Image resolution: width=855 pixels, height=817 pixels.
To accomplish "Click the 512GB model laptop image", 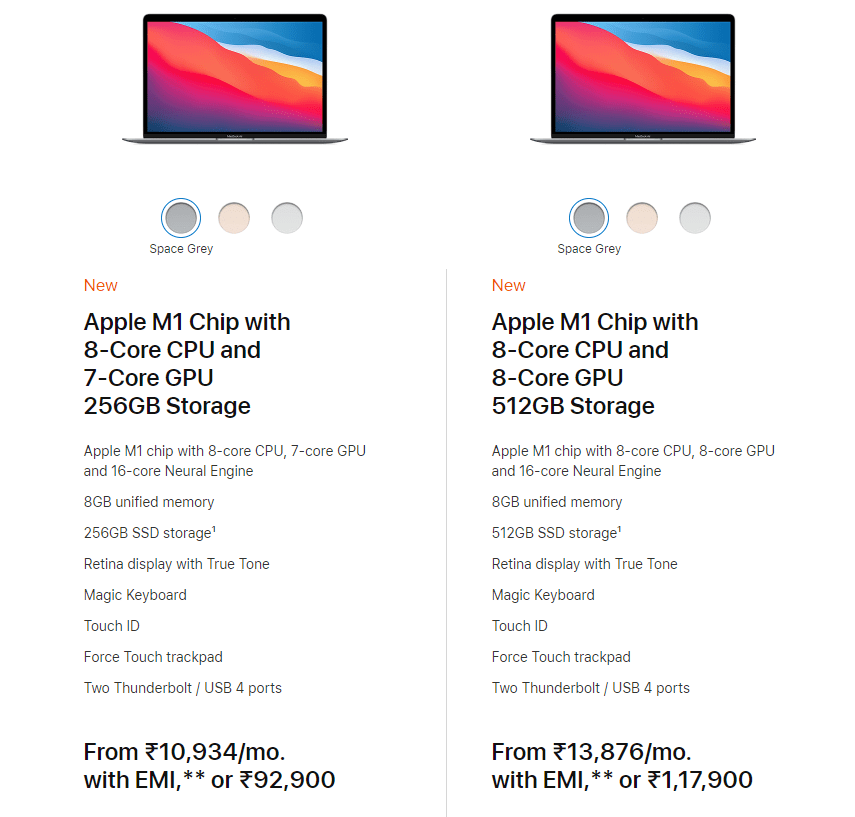I will coord(643,79).
